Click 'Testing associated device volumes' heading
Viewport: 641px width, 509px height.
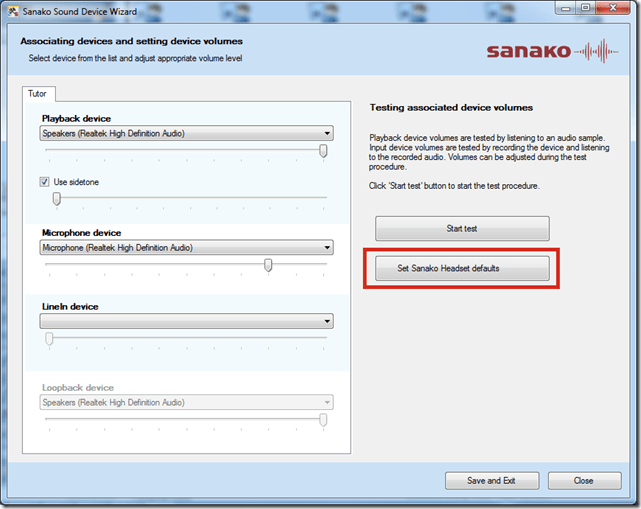click(451, 108)
